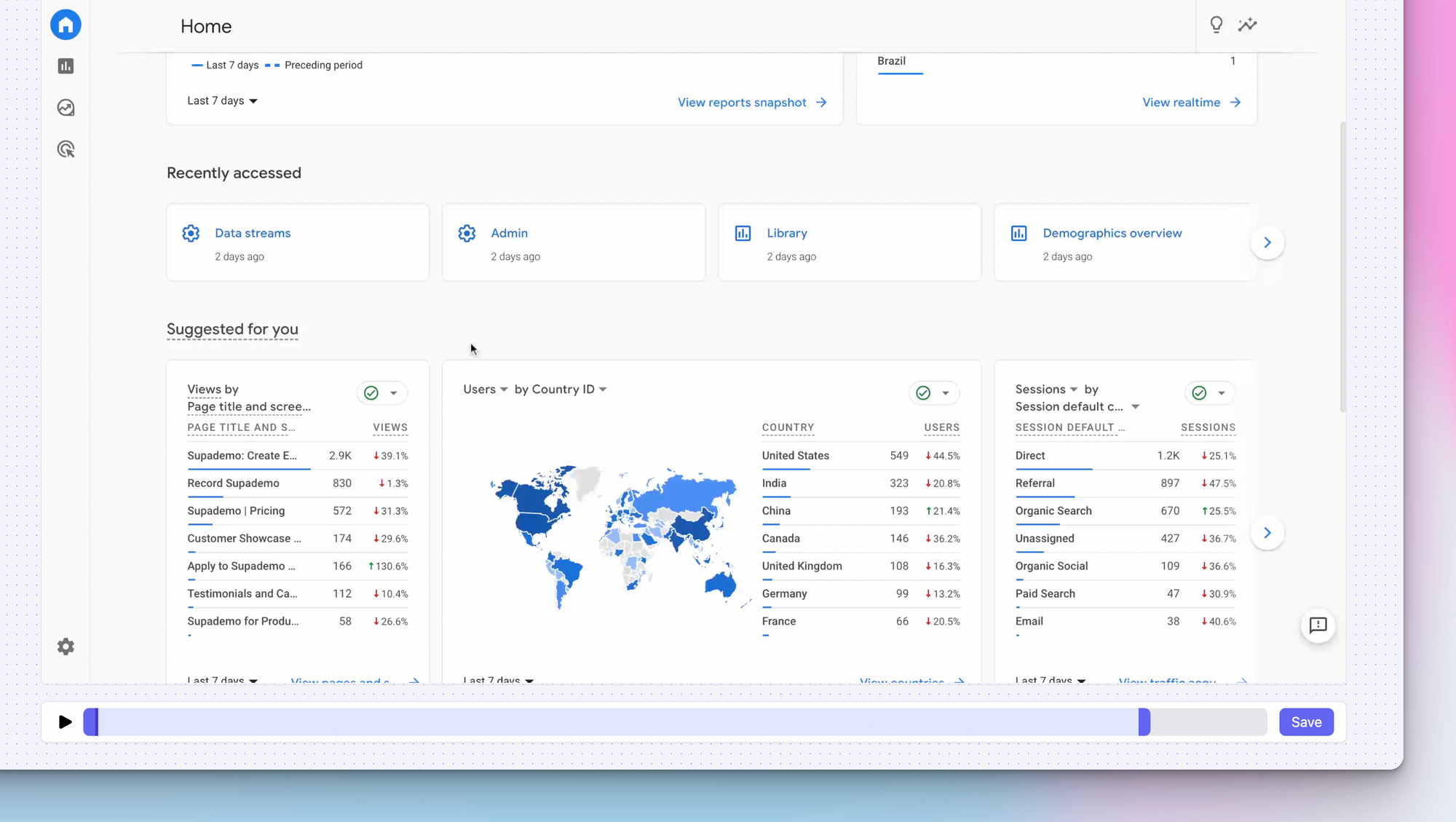This screenshot has width=1456, height=822.
Task: Click the page vertical scrollbar
Action: [x=1343, y=267]
